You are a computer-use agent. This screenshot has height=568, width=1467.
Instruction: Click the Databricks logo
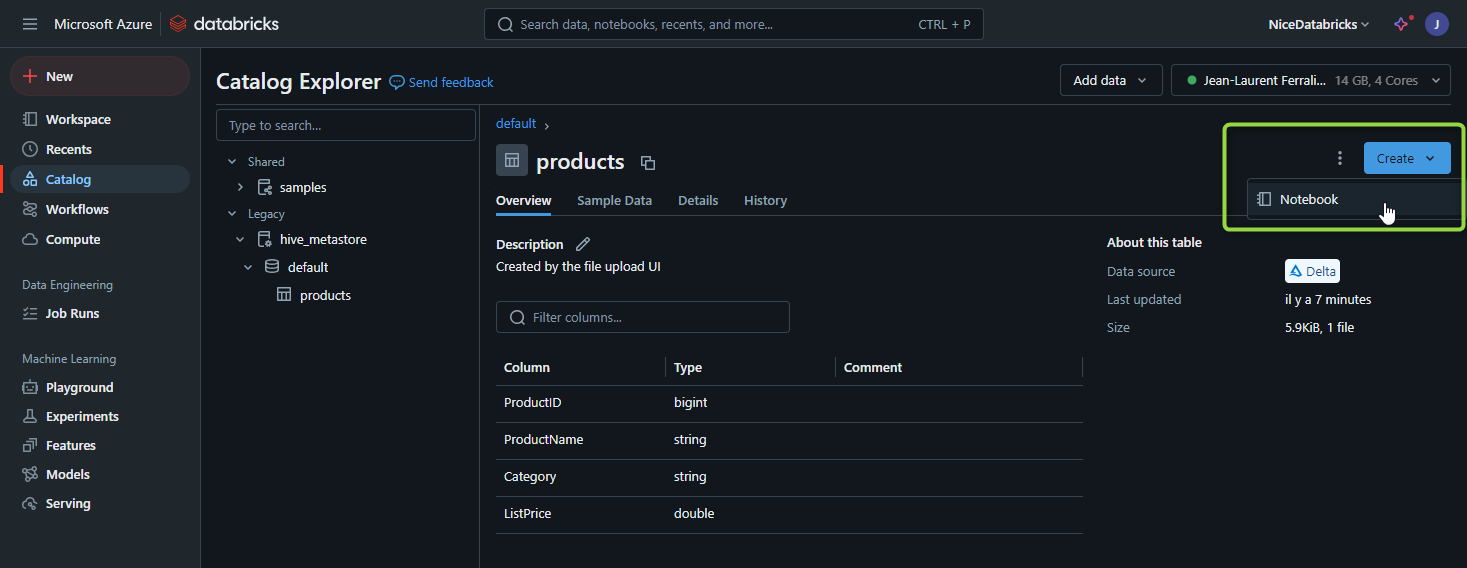pos(224,24)
